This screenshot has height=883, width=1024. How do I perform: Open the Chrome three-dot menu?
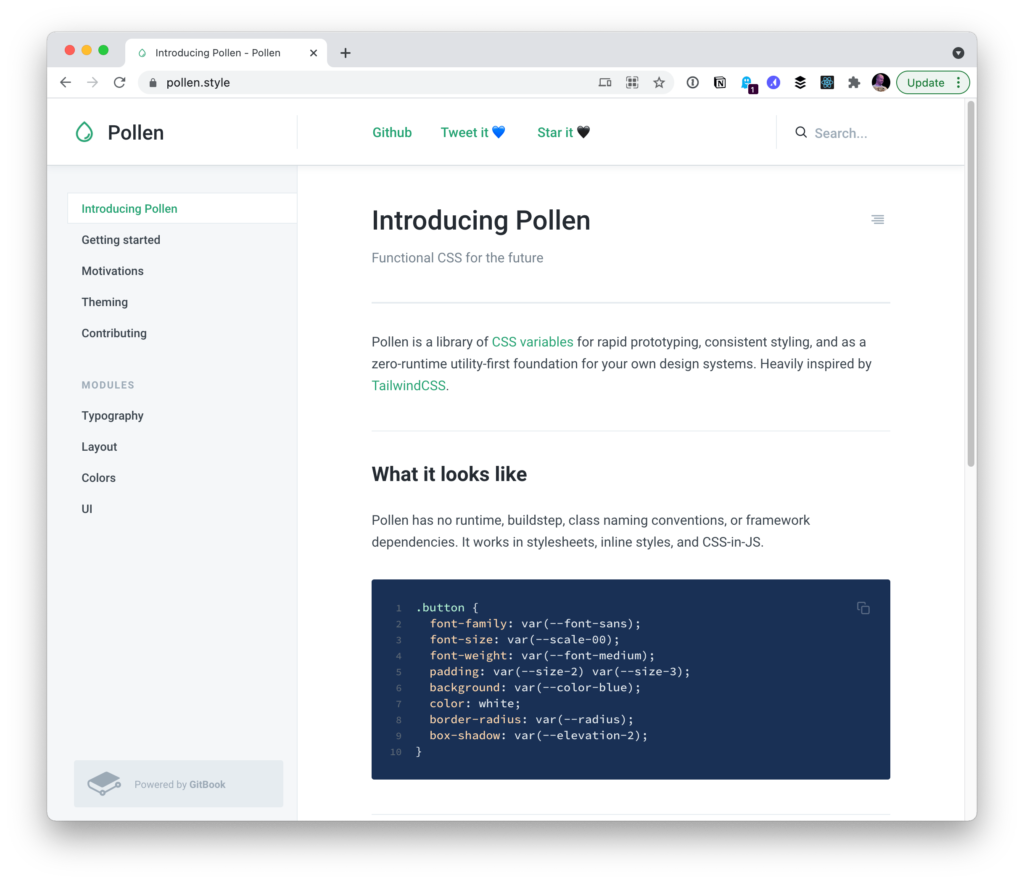click(958, 82)
